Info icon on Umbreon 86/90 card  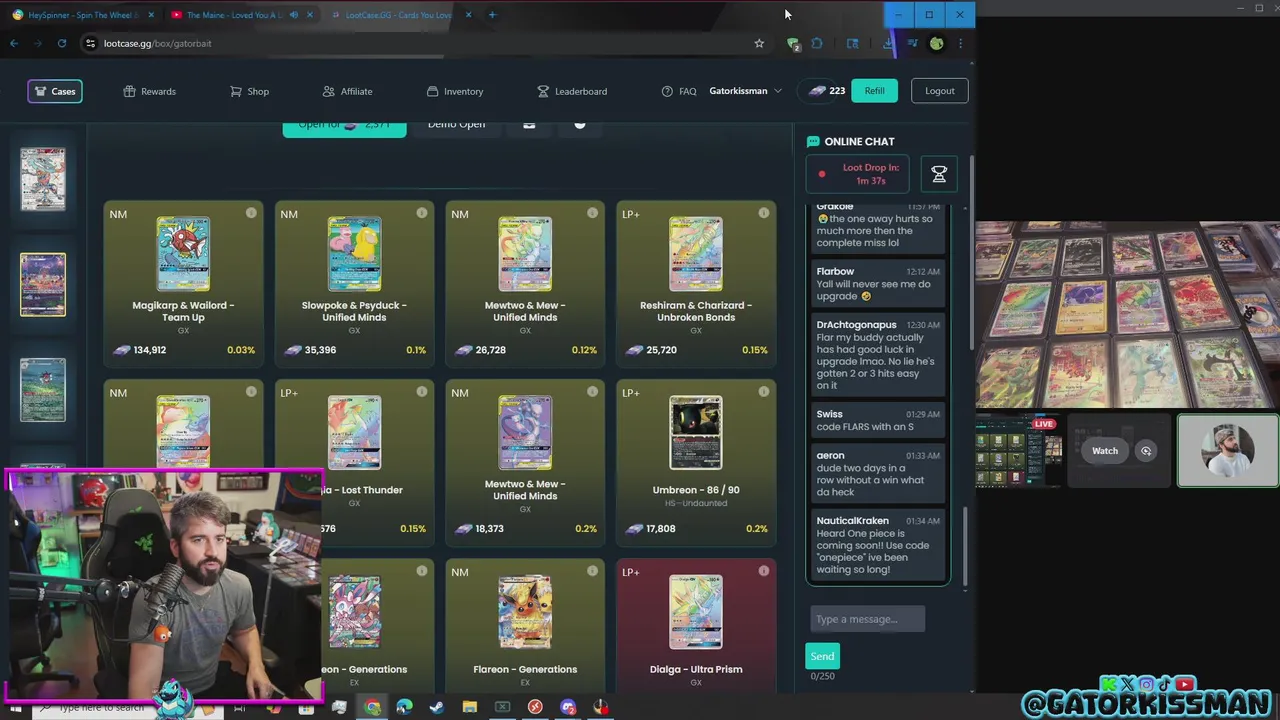pyautogui.click(x=764, y=392)
